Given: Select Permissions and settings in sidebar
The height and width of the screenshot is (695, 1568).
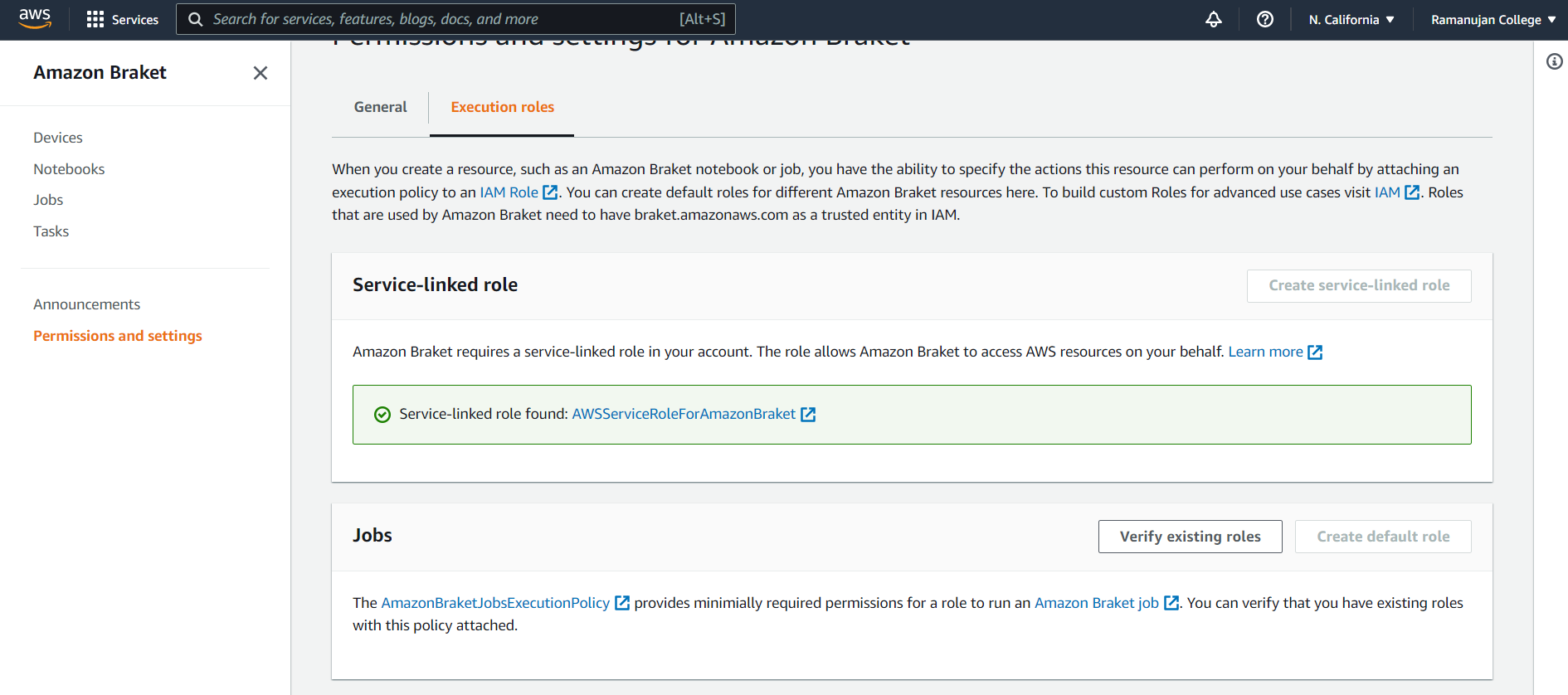Looking at the screenshot, I should pyautogui.click(x=118, y=336).
